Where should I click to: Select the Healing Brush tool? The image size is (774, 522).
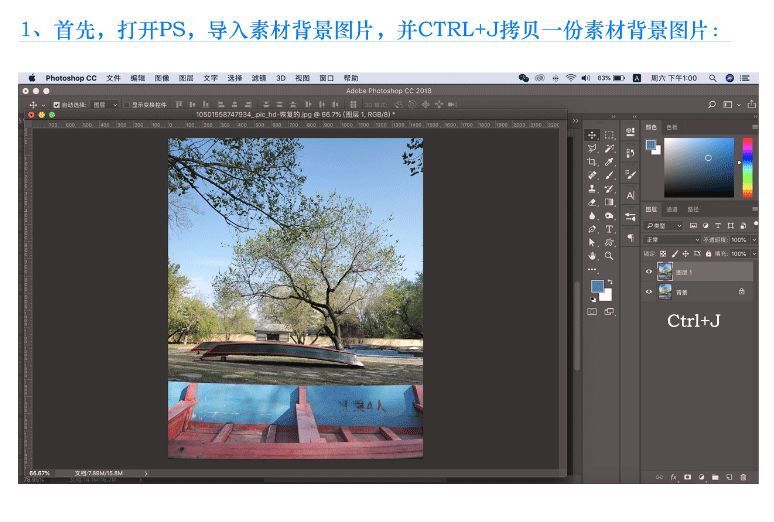(592, 175)
